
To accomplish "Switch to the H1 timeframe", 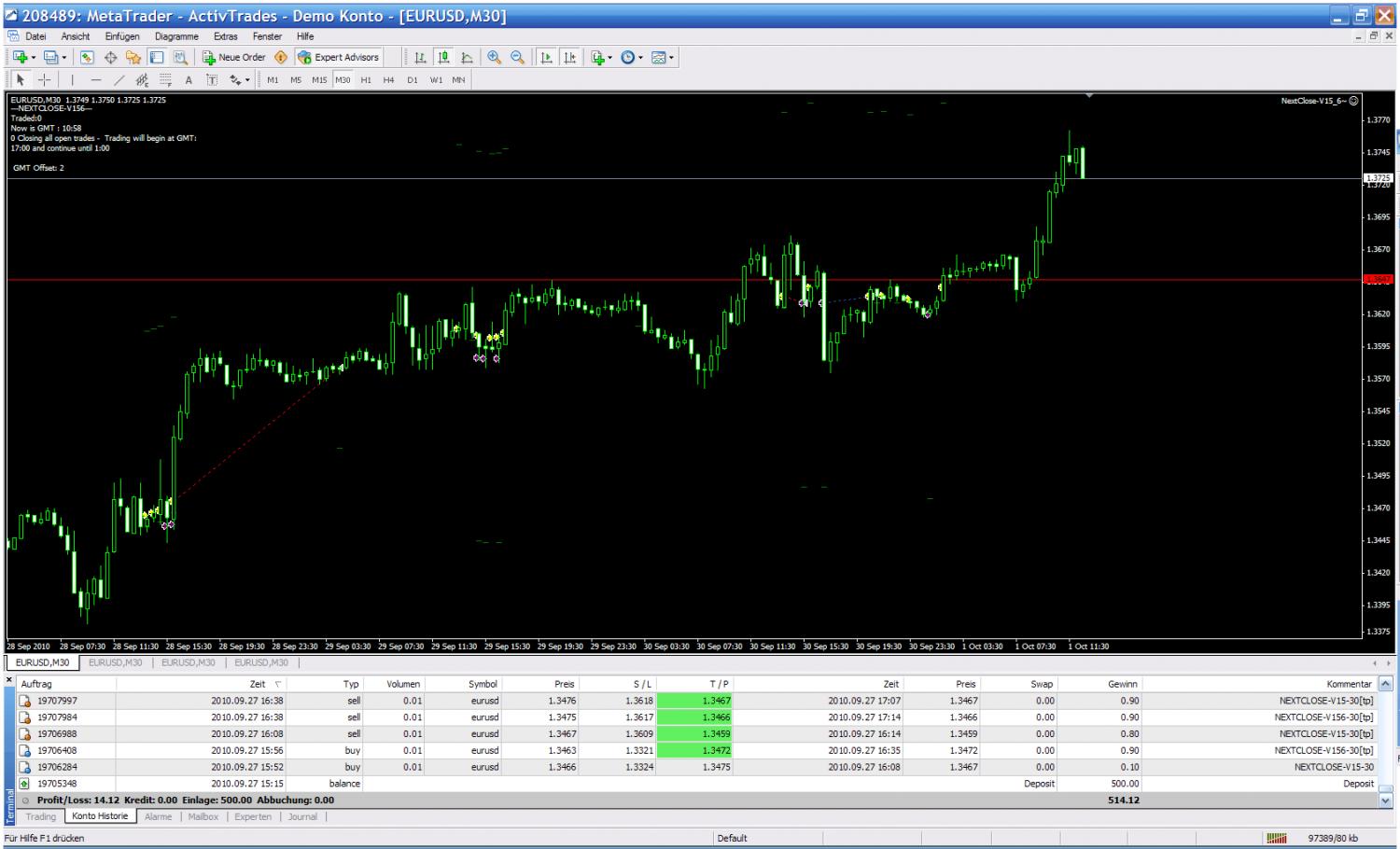I will pyautogui.click(x=366, y=80).
